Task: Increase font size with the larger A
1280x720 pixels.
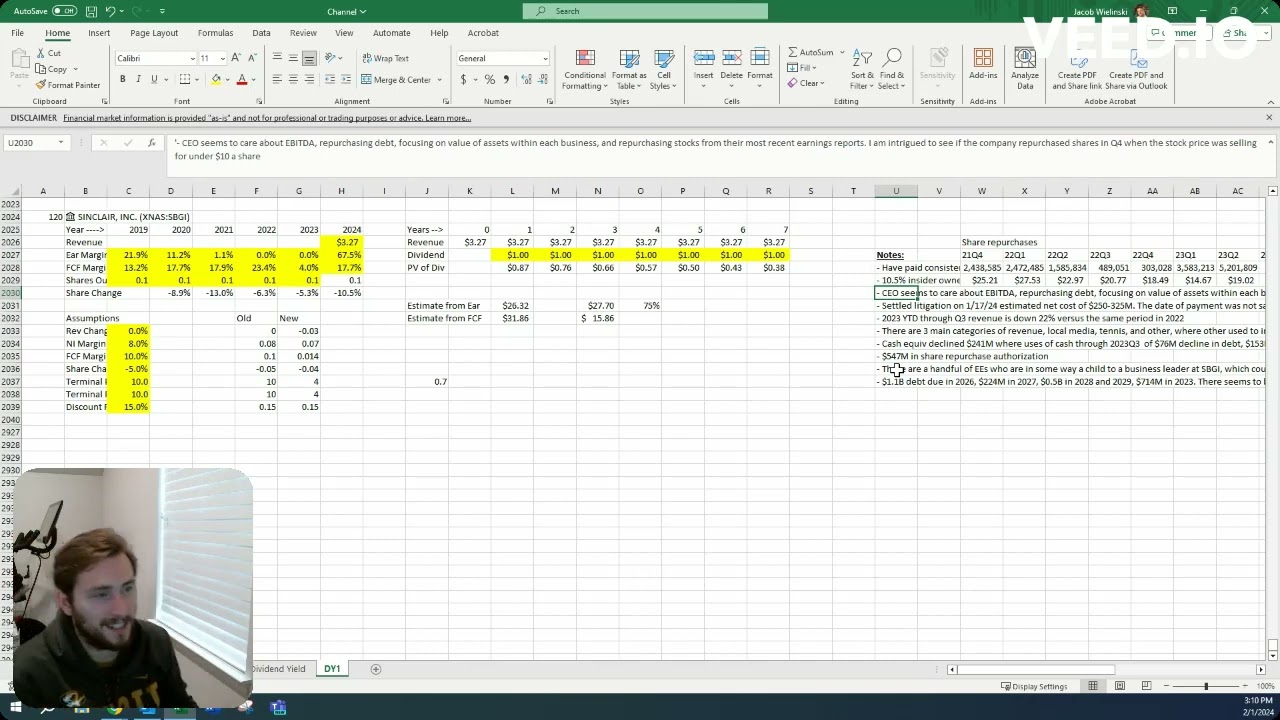Action: (x=236, y=58)
